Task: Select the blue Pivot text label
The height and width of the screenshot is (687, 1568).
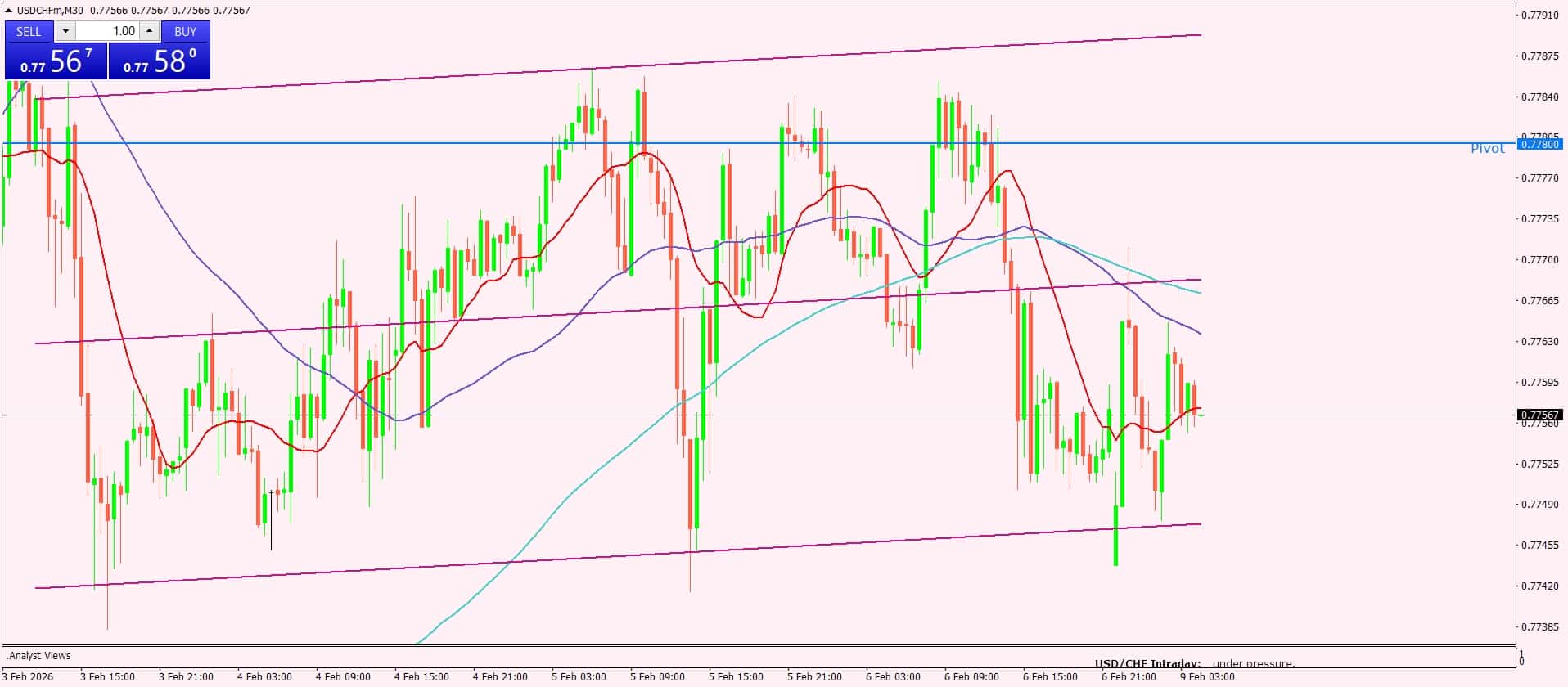Action: point(1487,149)
